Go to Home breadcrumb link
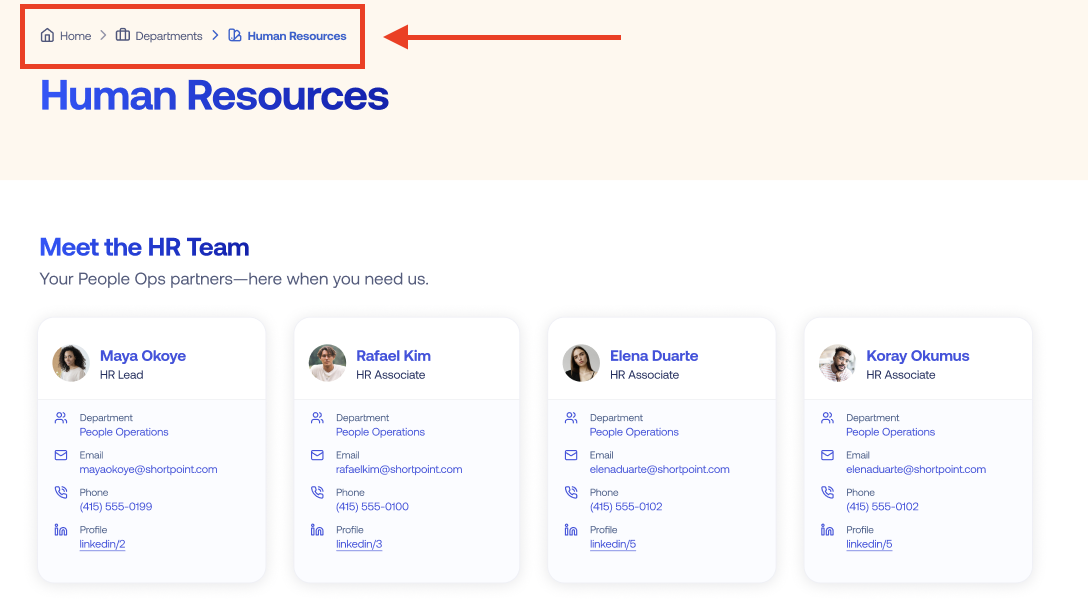The width and height of the screenshot is (1088, 616). [75, 36]
